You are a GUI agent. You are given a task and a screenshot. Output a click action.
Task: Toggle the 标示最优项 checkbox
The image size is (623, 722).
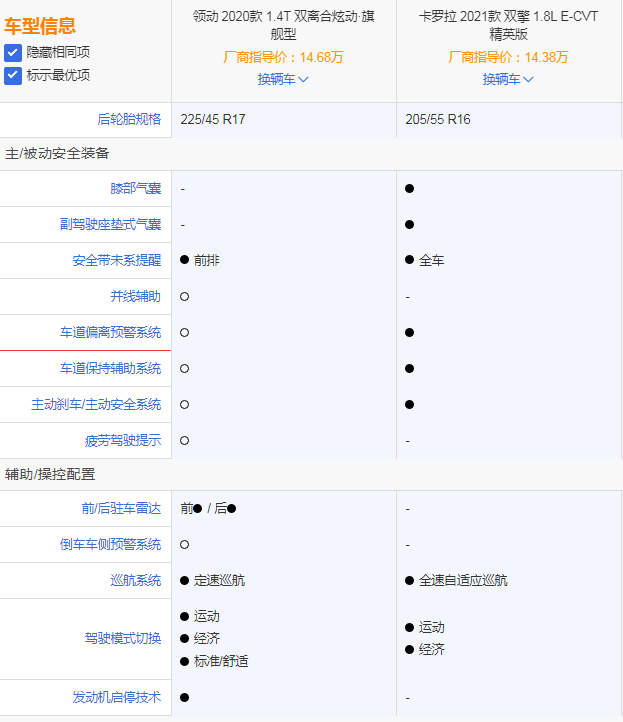click(13, 75)
